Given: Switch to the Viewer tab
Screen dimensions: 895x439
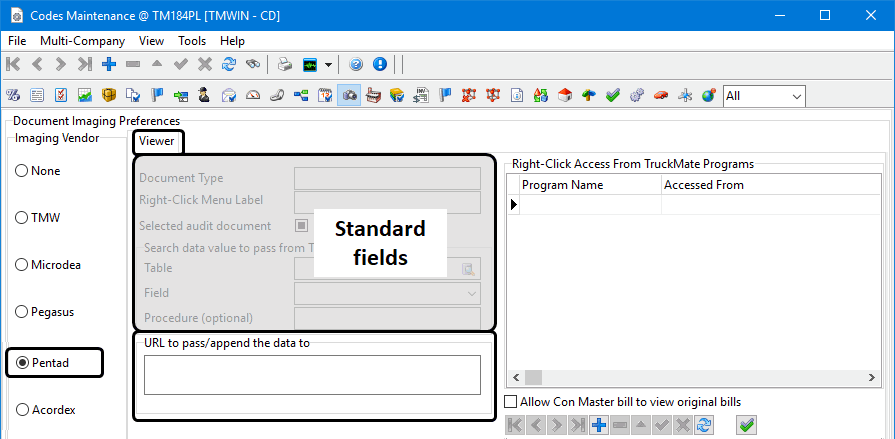Looking at the screenshot, I should coord(156,142).
